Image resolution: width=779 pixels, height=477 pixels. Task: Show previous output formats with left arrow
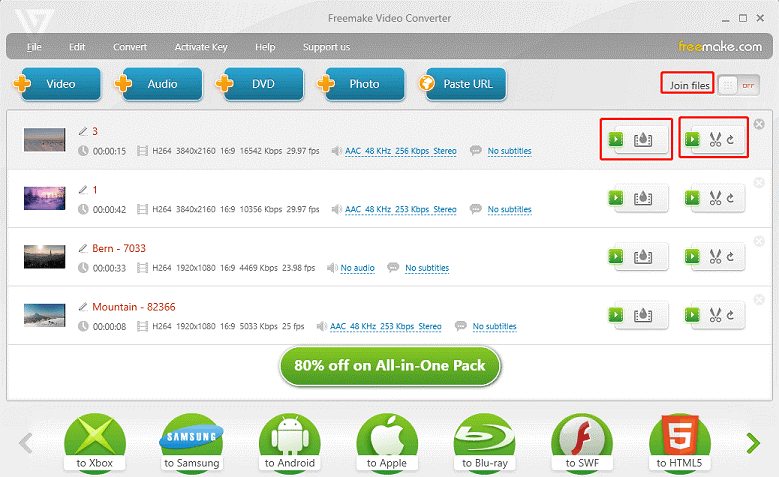26,443
